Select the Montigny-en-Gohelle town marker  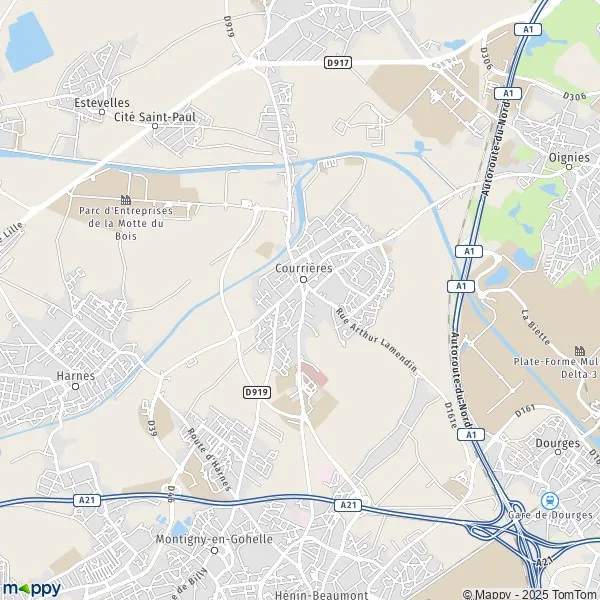tap(215, 550)
